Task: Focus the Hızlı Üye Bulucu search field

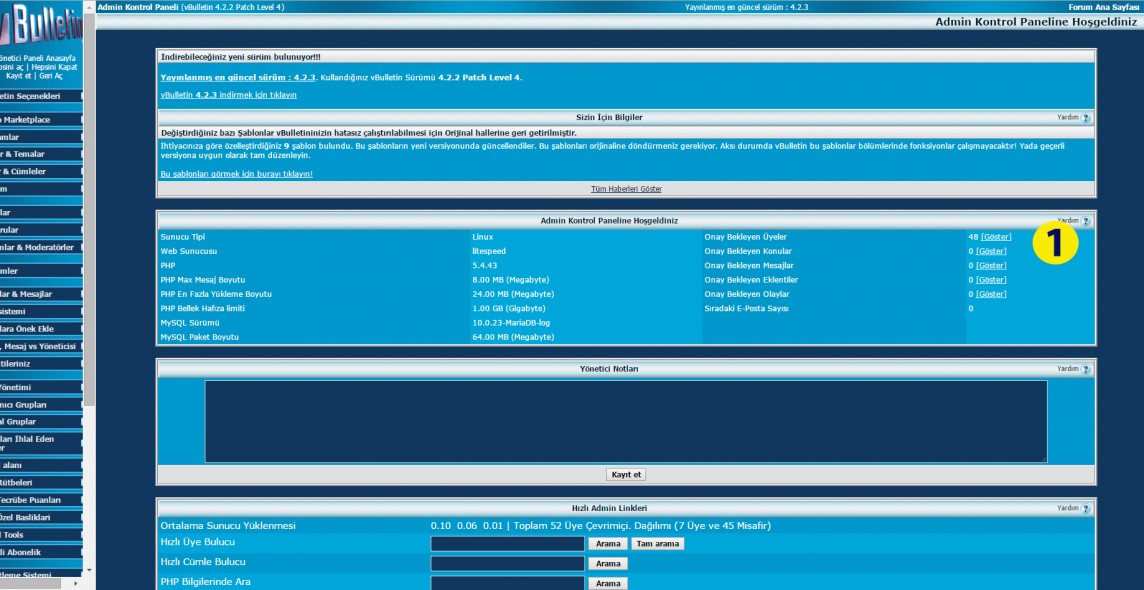Action: pos(507,544)
